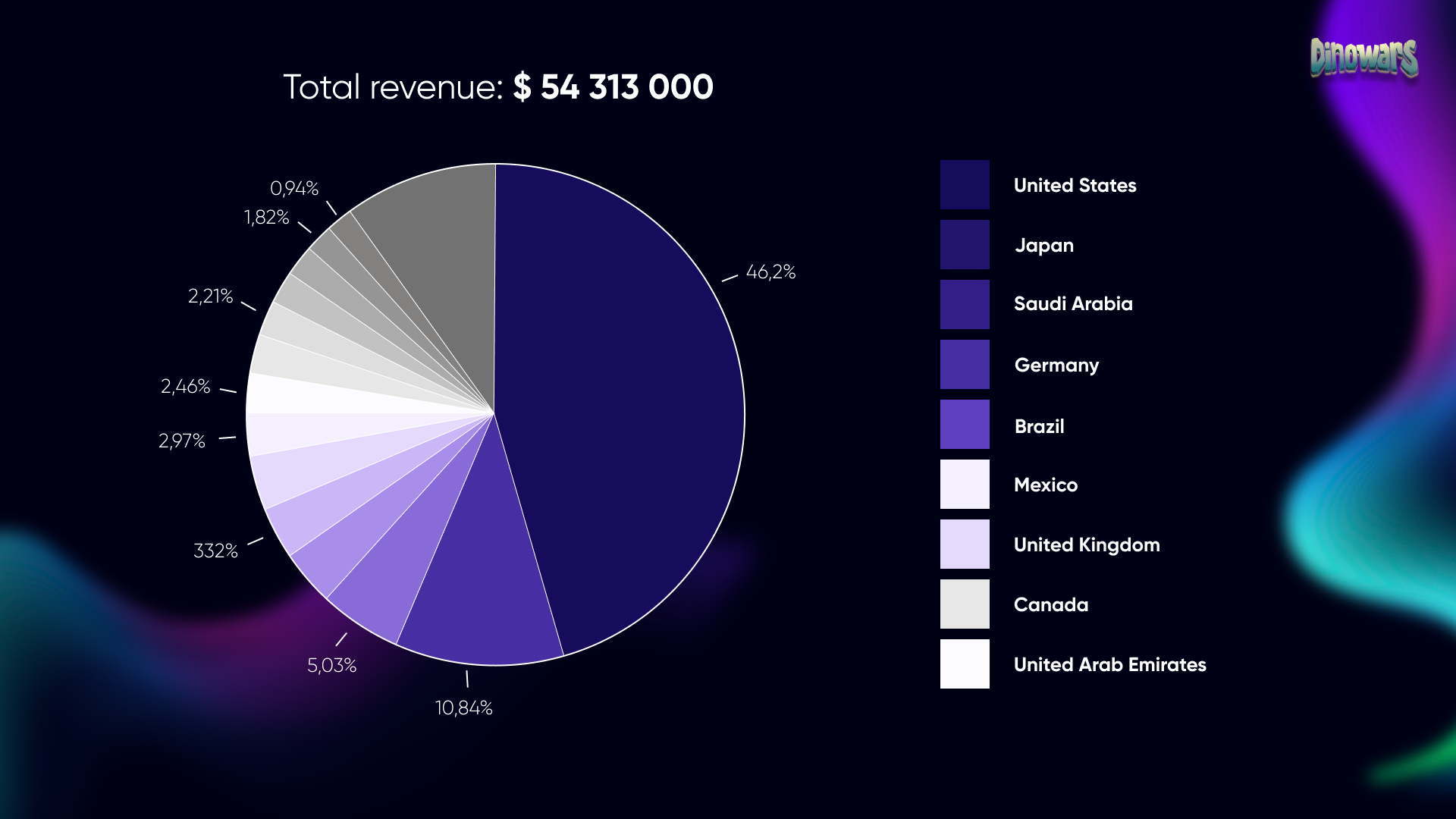Click the Saudi Arabia legend swatch
This screenshot has width=1456, height=819.
point(965,304)
